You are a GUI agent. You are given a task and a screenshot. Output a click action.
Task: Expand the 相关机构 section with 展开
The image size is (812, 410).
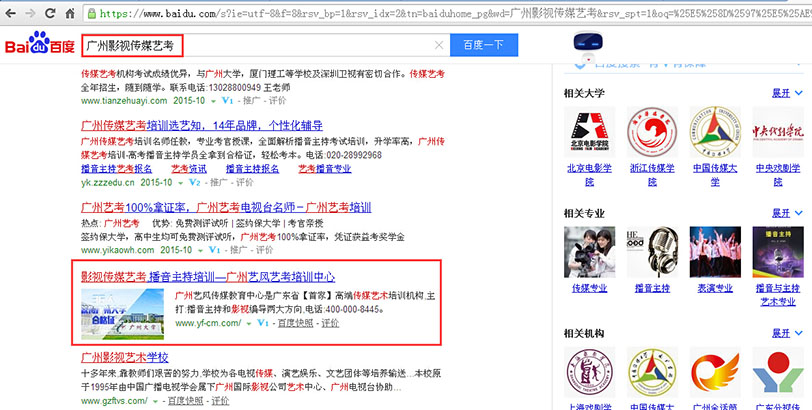pos(787,333)
